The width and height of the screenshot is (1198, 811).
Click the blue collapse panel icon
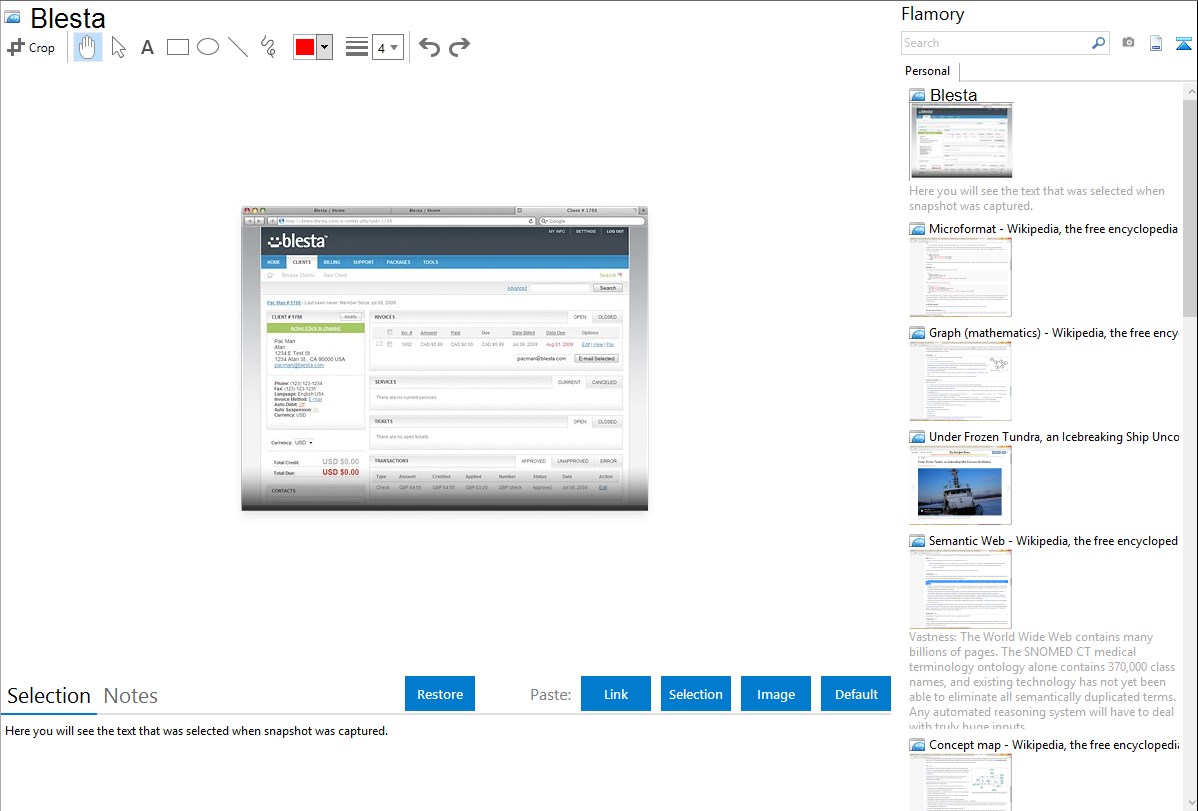(1183, 43)
